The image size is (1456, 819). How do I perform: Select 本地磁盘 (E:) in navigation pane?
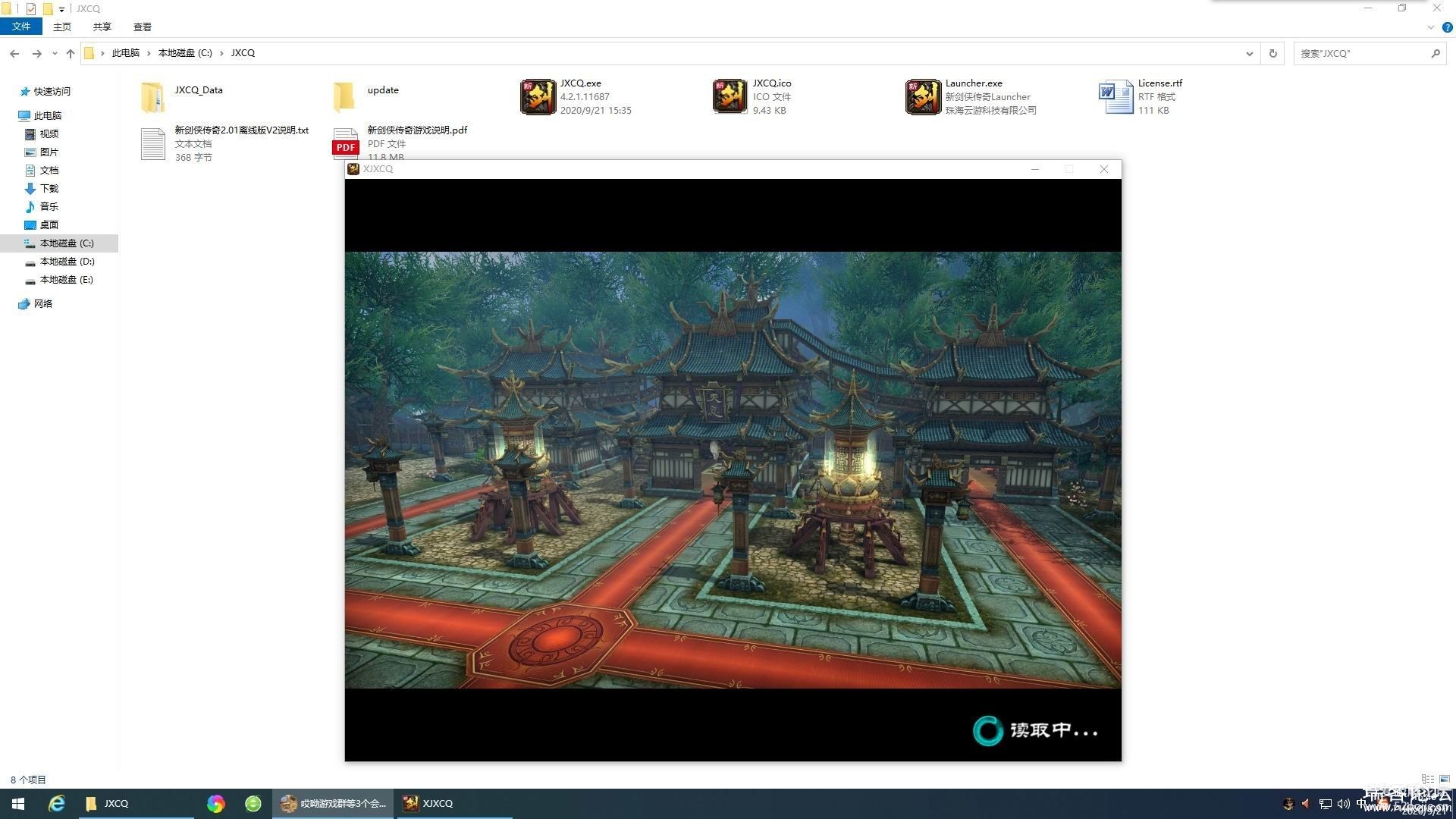coord(66,279)
